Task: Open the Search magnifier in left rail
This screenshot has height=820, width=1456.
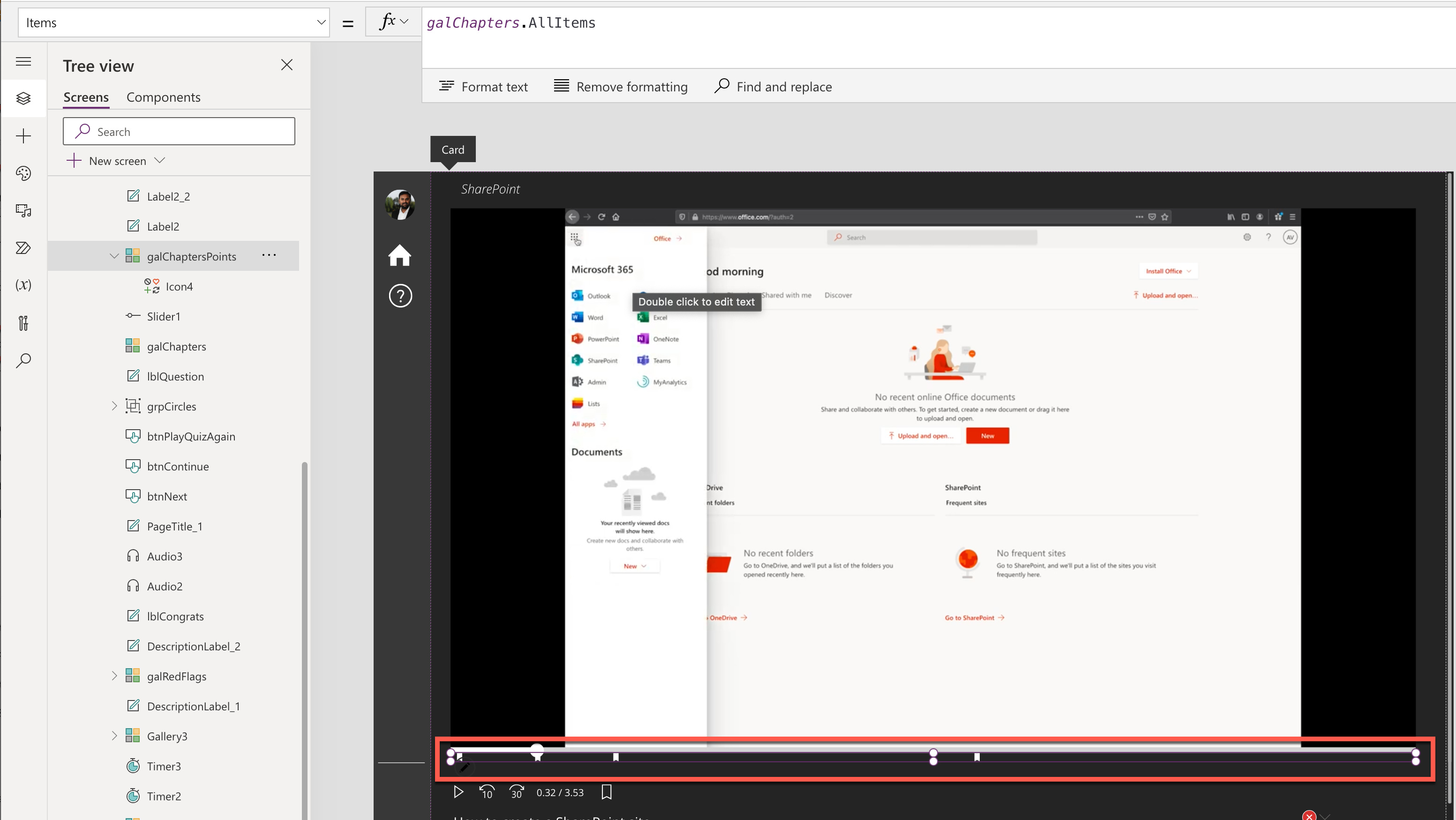Action: click(23, 360)
